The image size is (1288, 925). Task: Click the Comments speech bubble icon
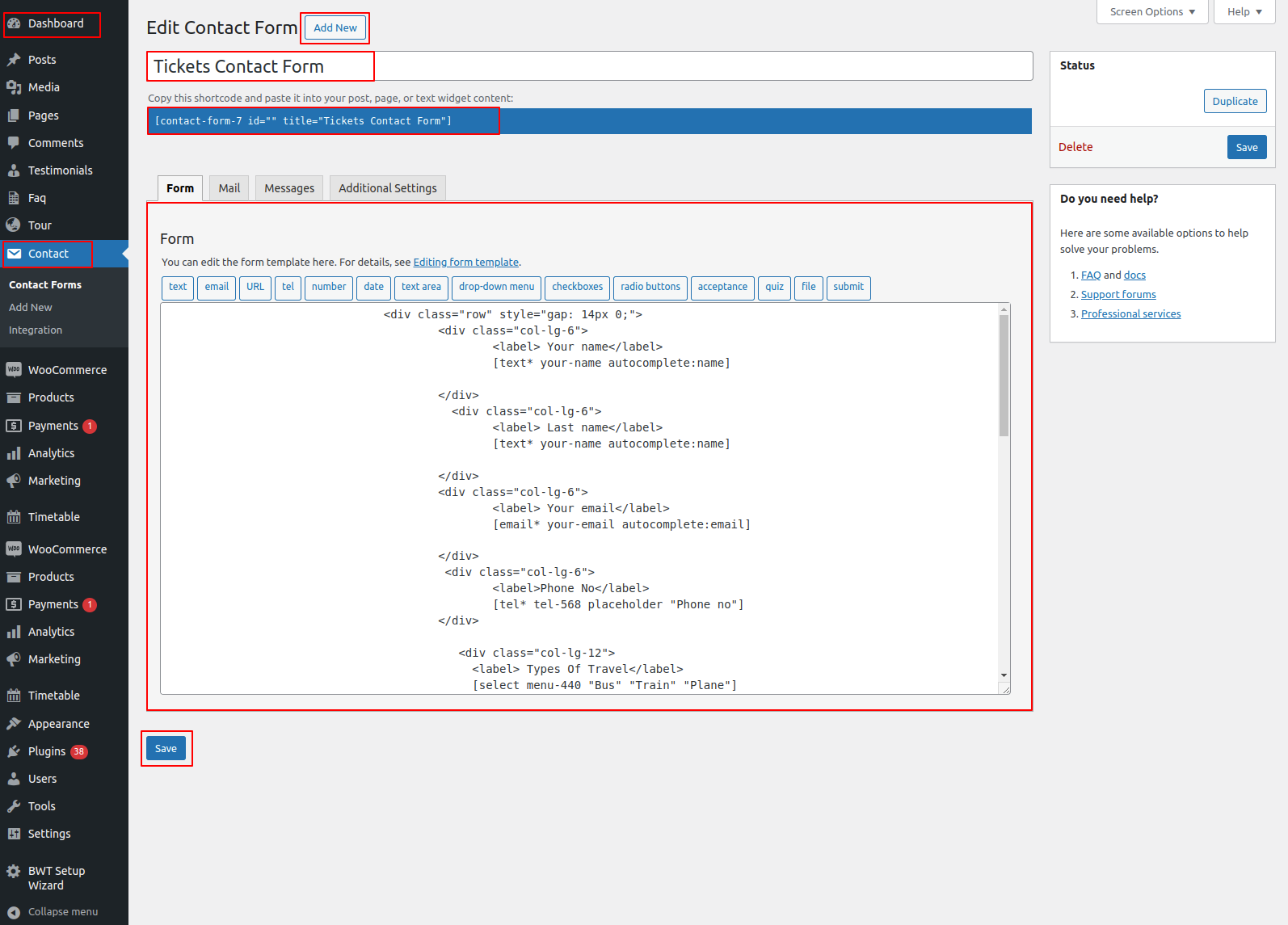(x=14, y=143)
